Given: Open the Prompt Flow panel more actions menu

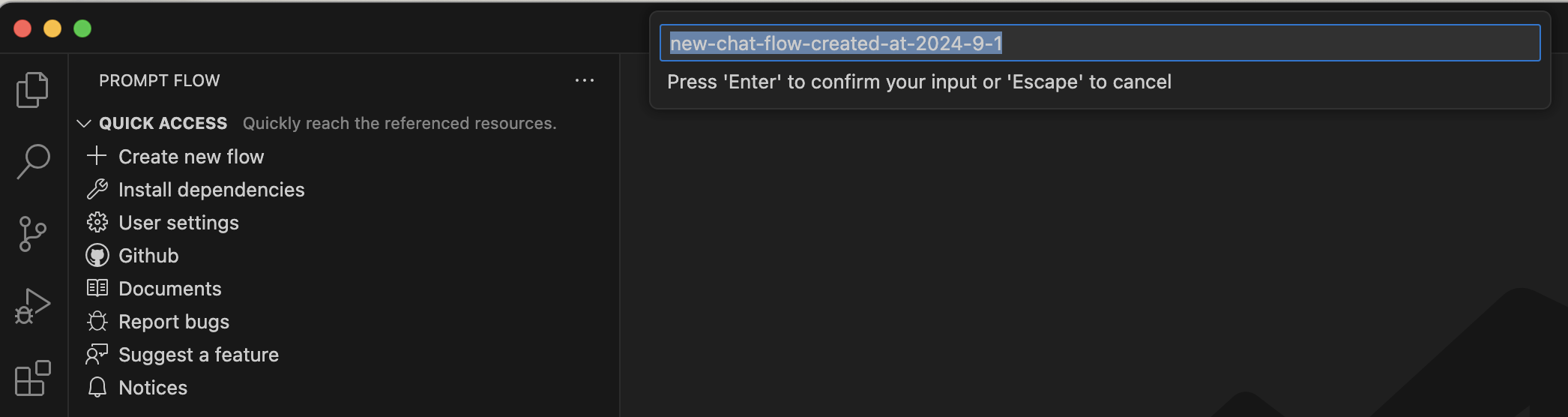Looking at the screenshot, I should click(x=585, y=80).
